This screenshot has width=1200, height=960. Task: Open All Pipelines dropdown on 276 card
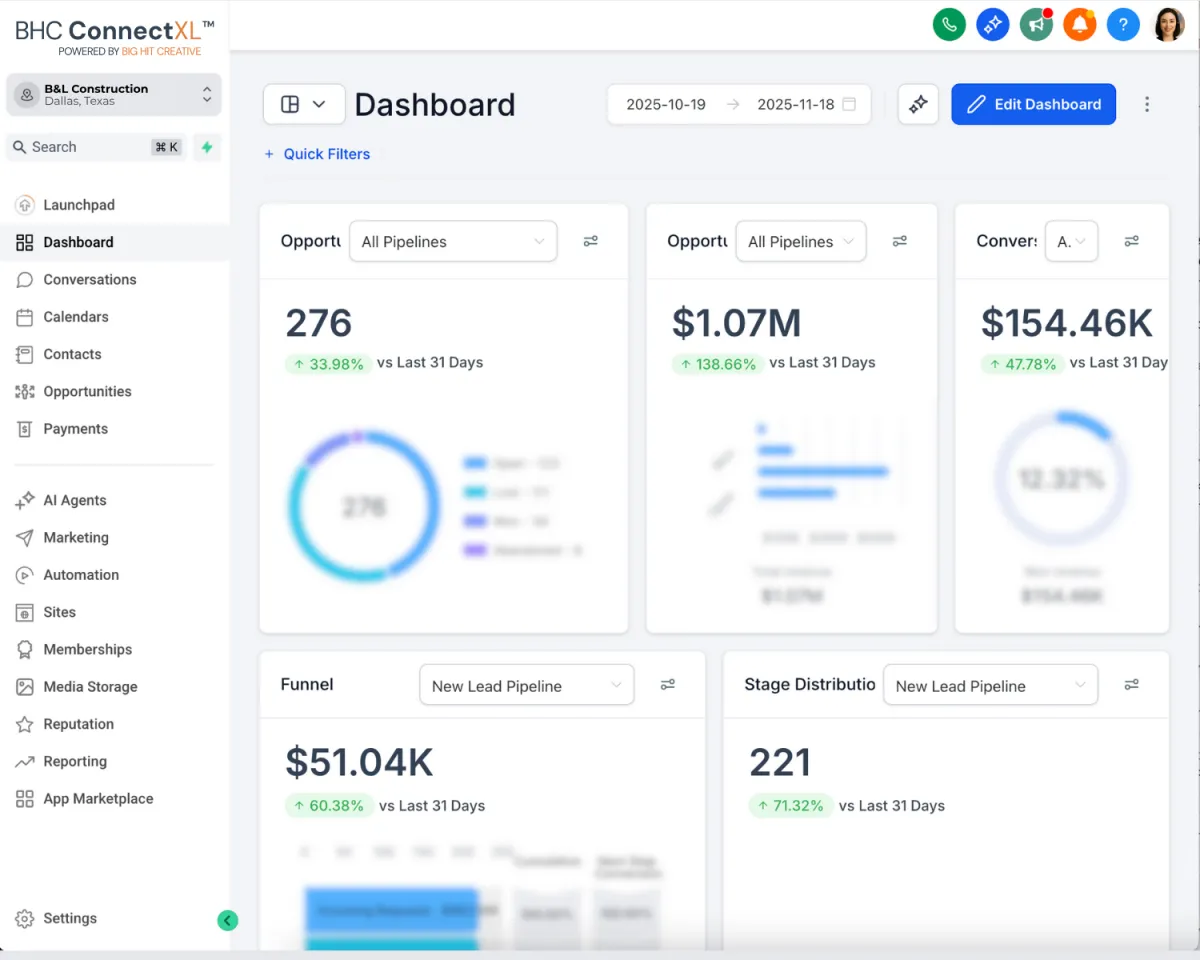click(453, 241)
